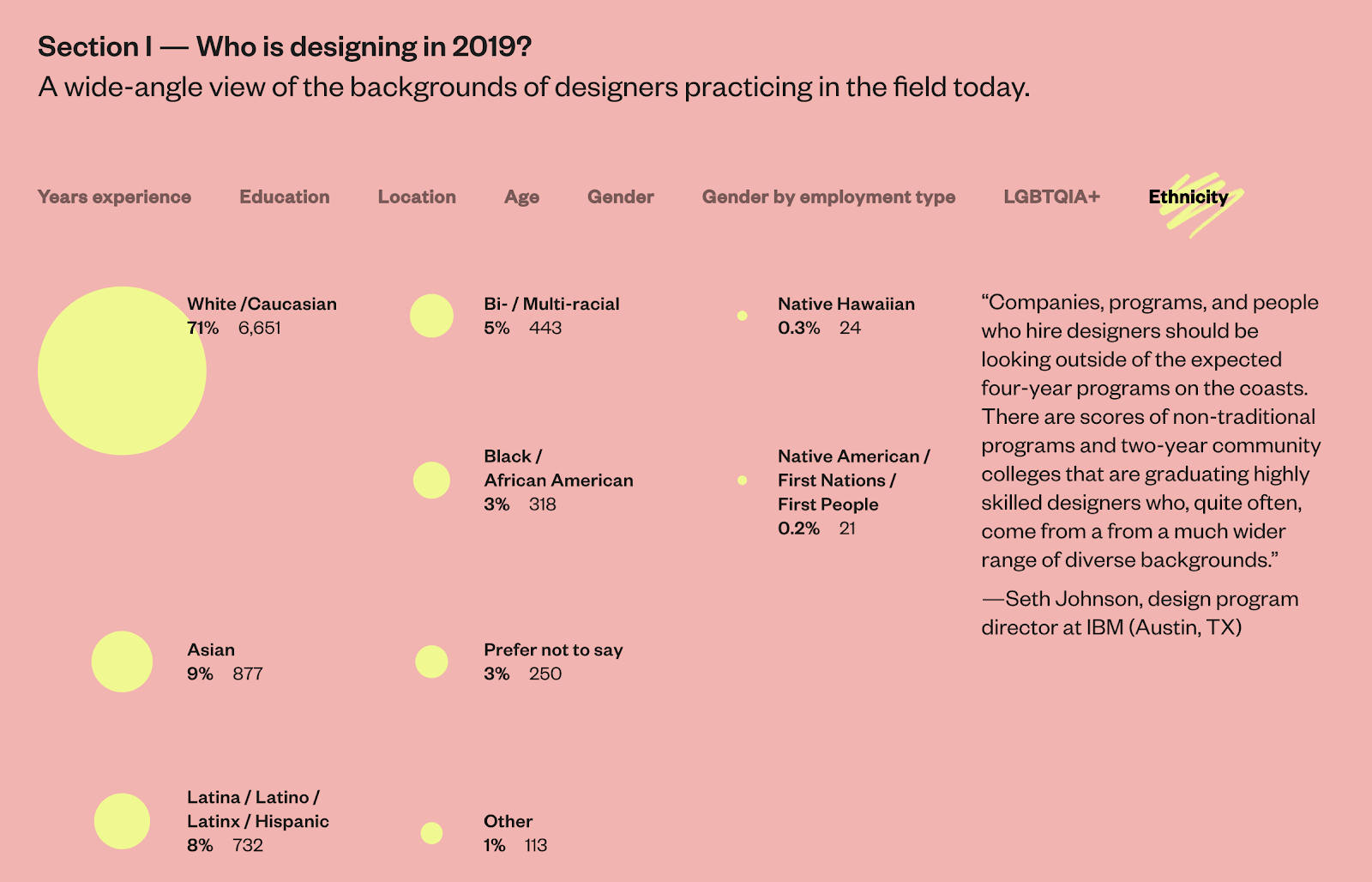Click the Seth Johnson quote attribution
Screen dimensions: 1372x882
pyautogui.click(x=1140, y=613)
